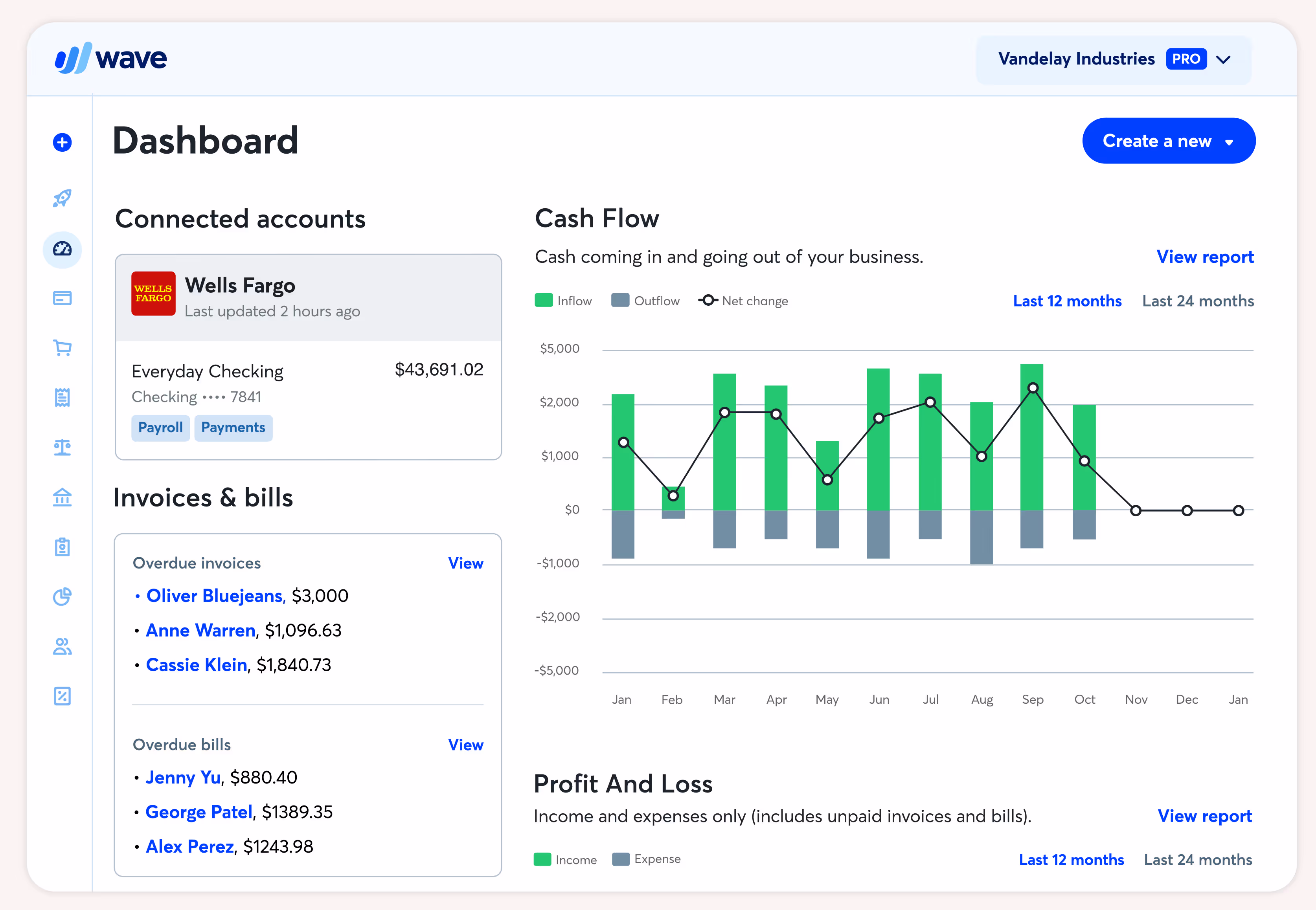1316x910 pixels.
Task: Open the Oliver Bluejeans overdue invoice
Action: point(214,596)
